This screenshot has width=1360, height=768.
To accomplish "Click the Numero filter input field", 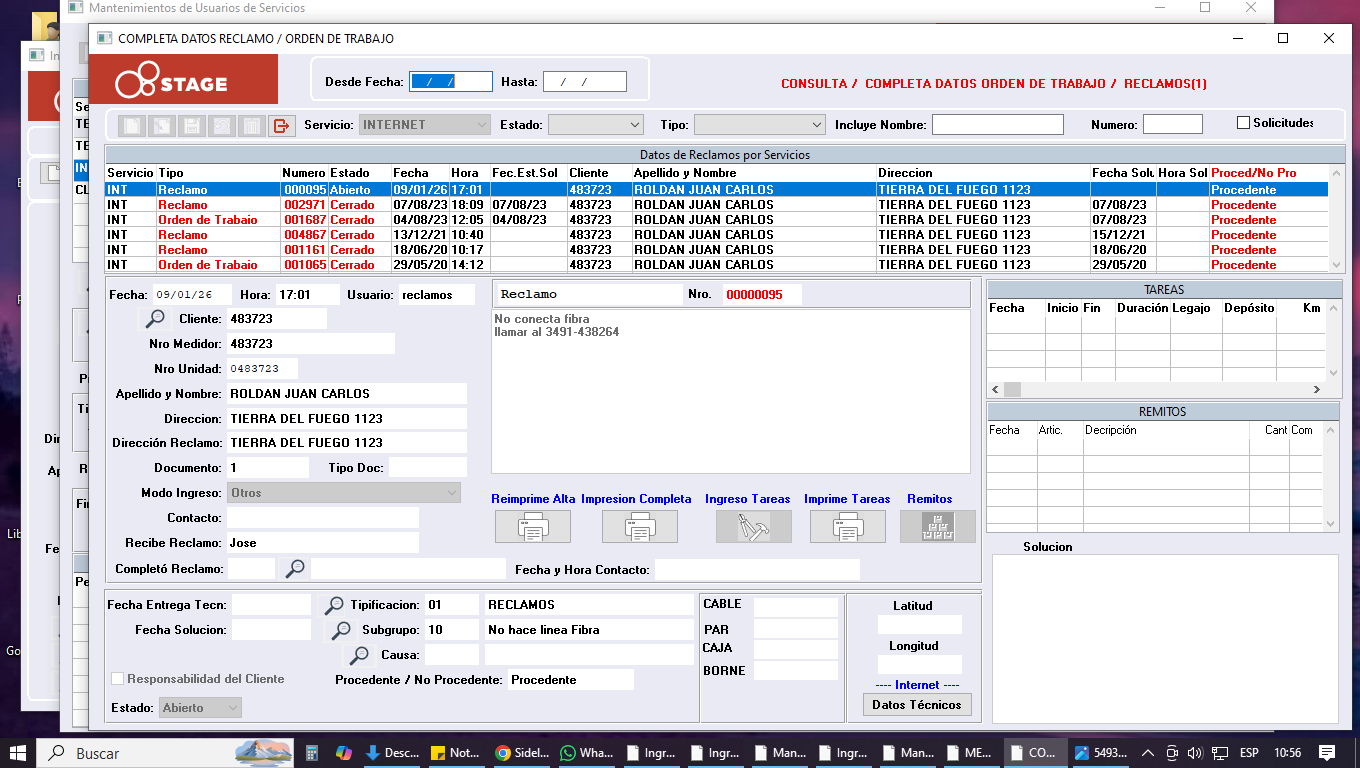I will (x=1172, y=125).
